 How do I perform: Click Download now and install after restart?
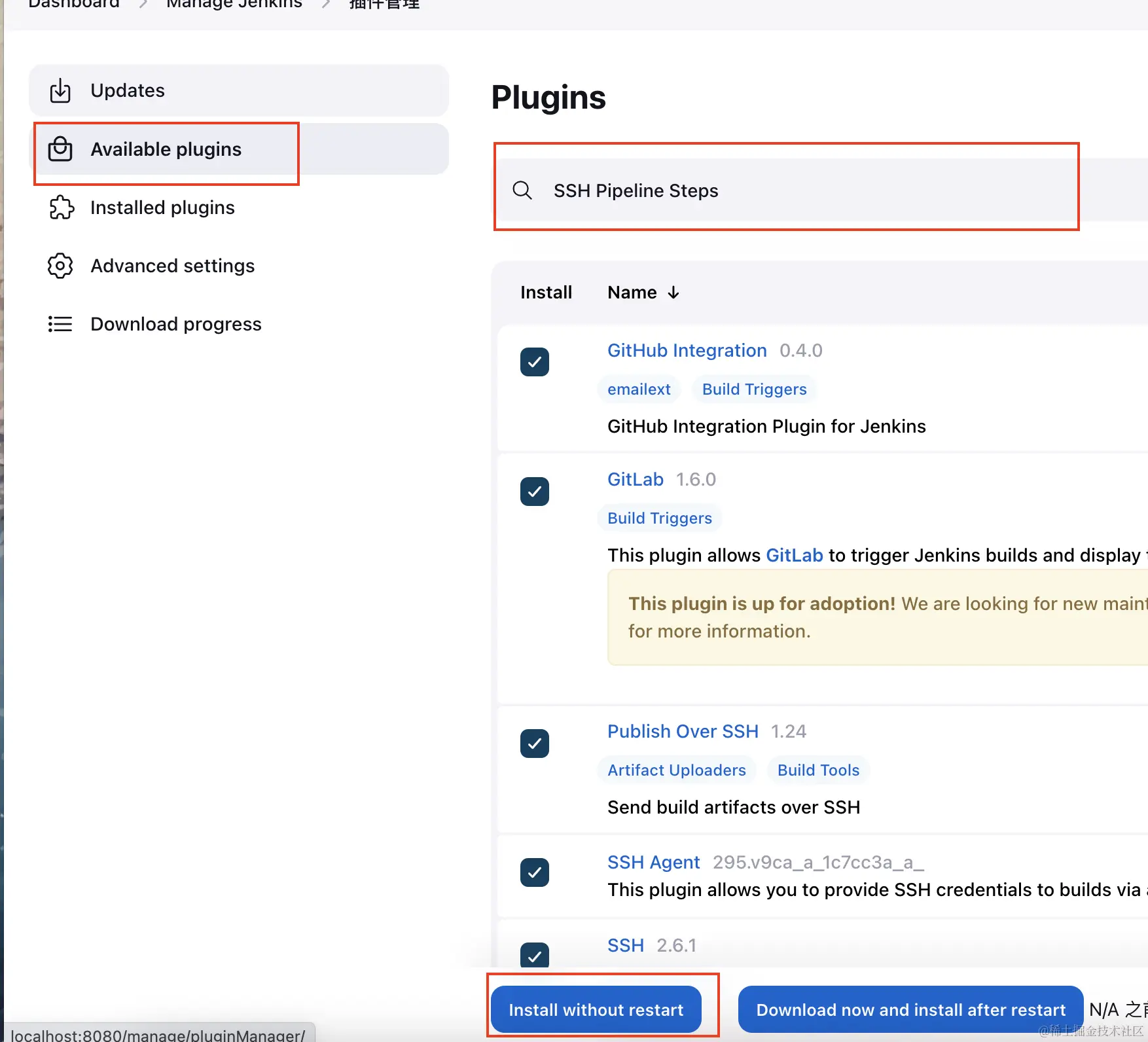(x=910, y=1009)
